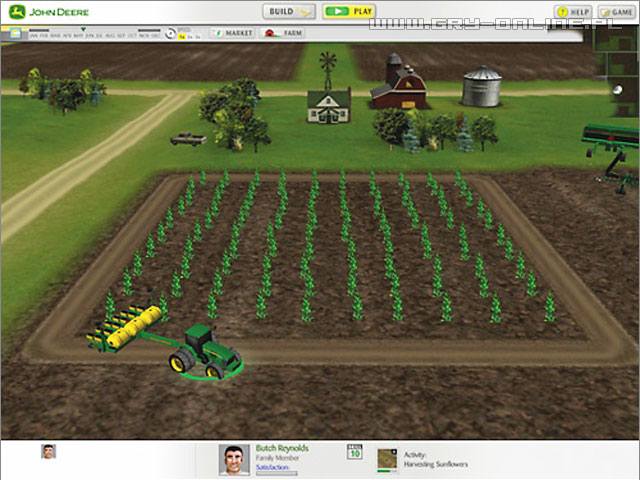640x480 pixels.
Task: Click the small worker portrait at bottom left
Action: click(49, 451)
